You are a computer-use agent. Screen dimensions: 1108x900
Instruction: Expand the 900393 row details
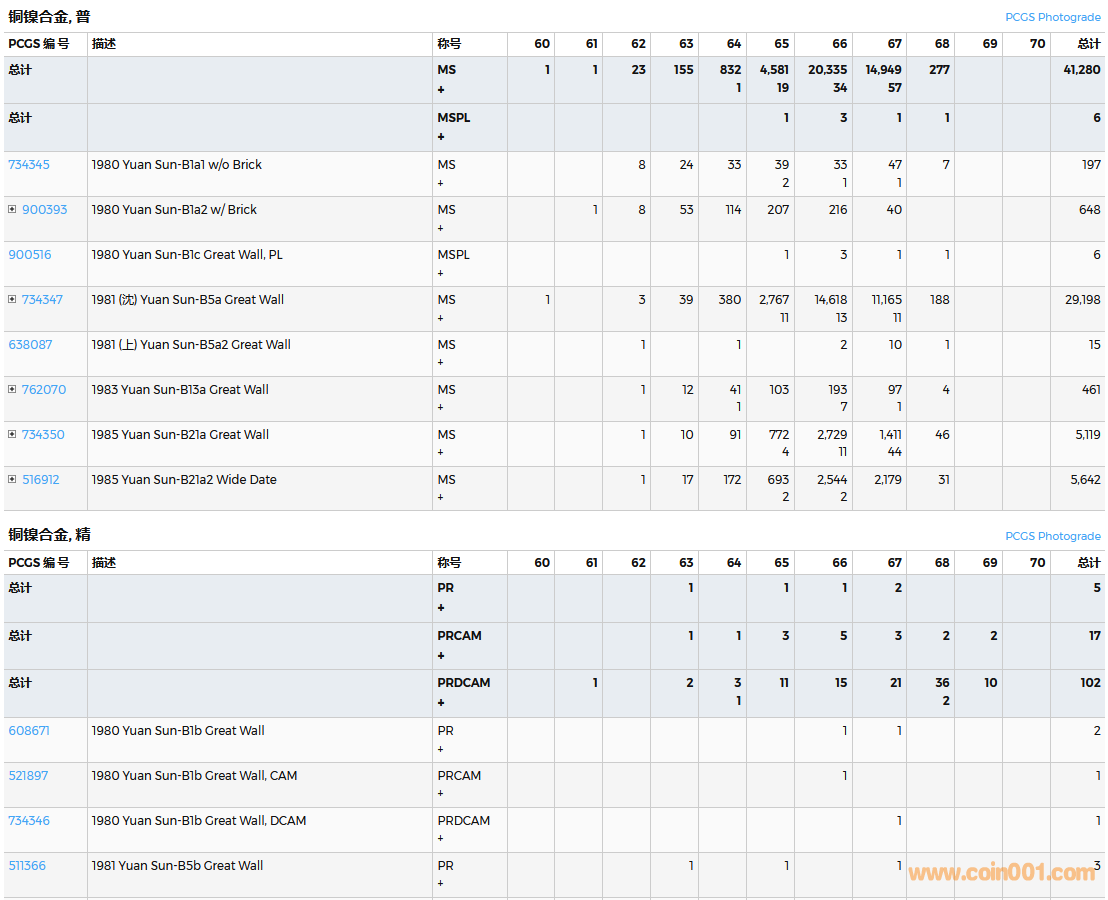click(12, 210)
